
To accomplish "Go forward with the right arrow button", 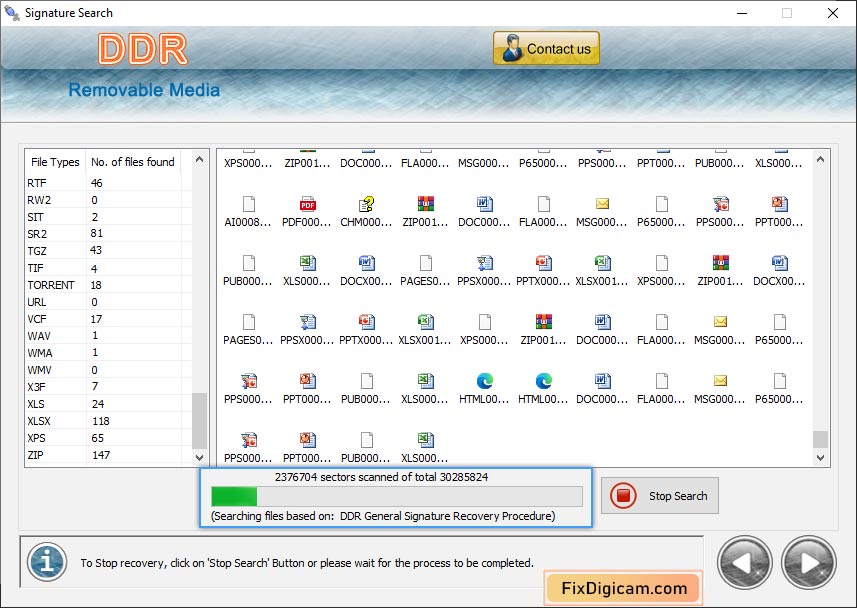I will click(x=808, y=563).
